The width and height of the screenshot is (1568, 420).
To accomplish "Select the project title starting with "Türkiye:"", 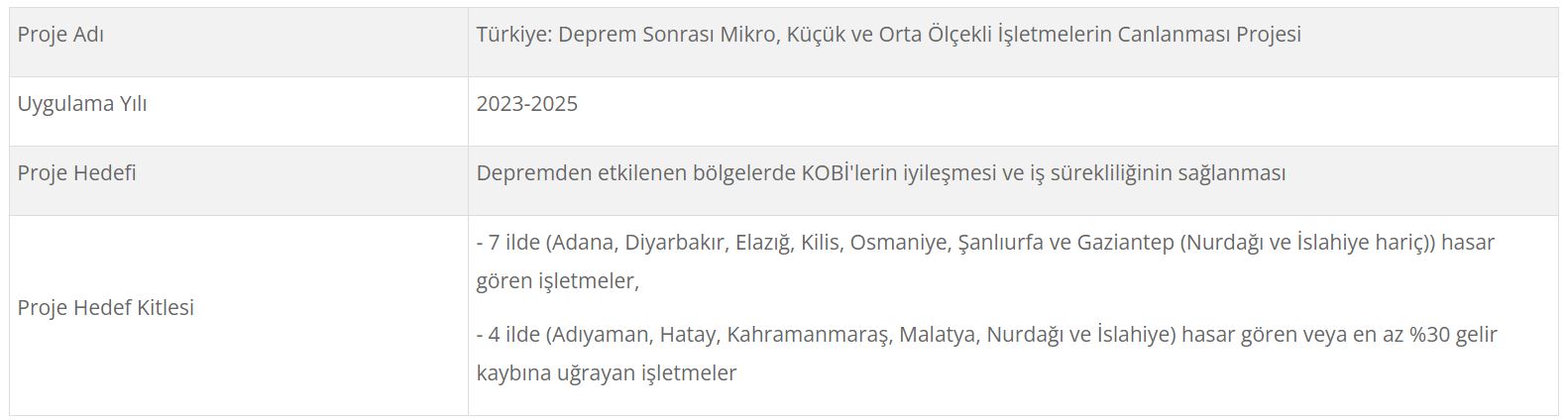I will (x=888, y=35).
